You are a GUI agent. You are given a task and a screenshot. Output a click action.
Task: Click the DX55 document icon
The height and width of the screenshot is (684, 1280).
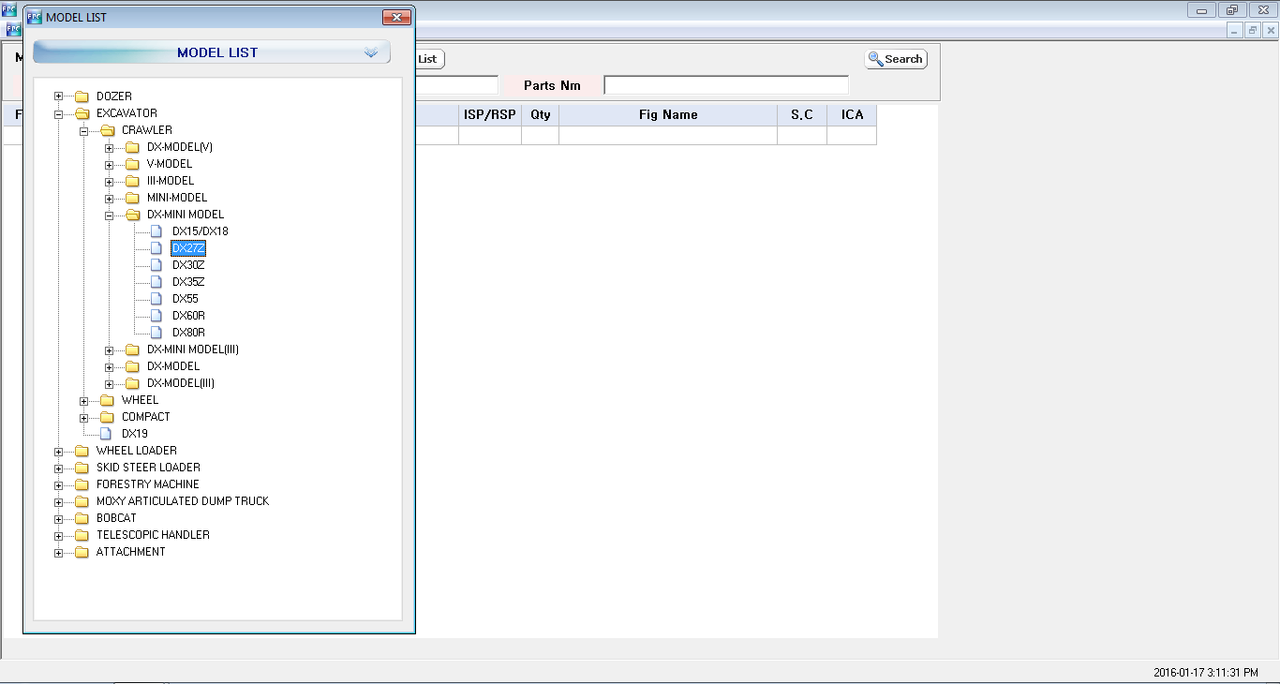(155, 299)
